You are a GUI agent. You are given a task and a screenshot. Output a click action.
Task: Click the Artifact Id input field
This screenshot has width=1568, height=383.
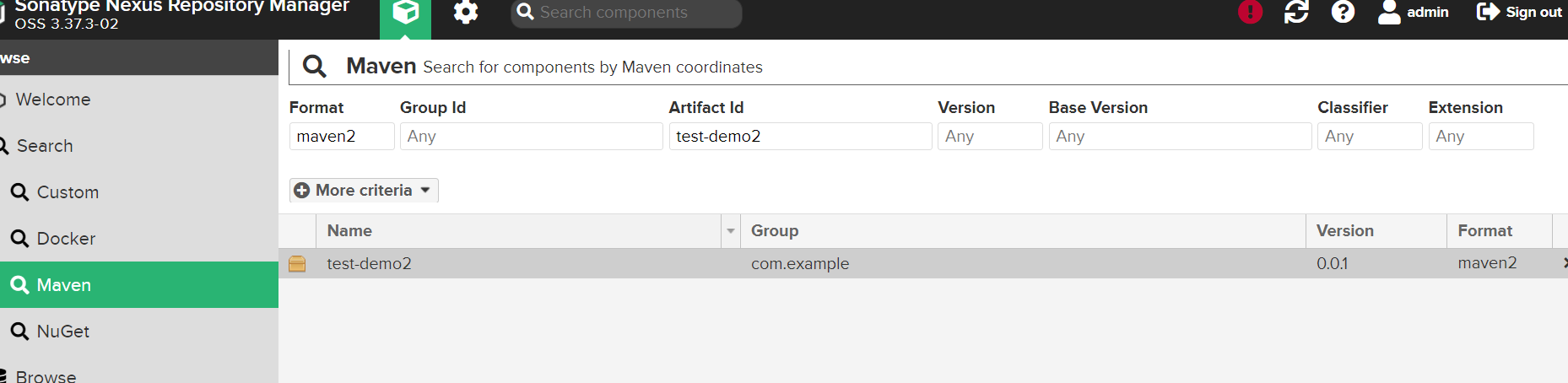click(x=799, y=137)
